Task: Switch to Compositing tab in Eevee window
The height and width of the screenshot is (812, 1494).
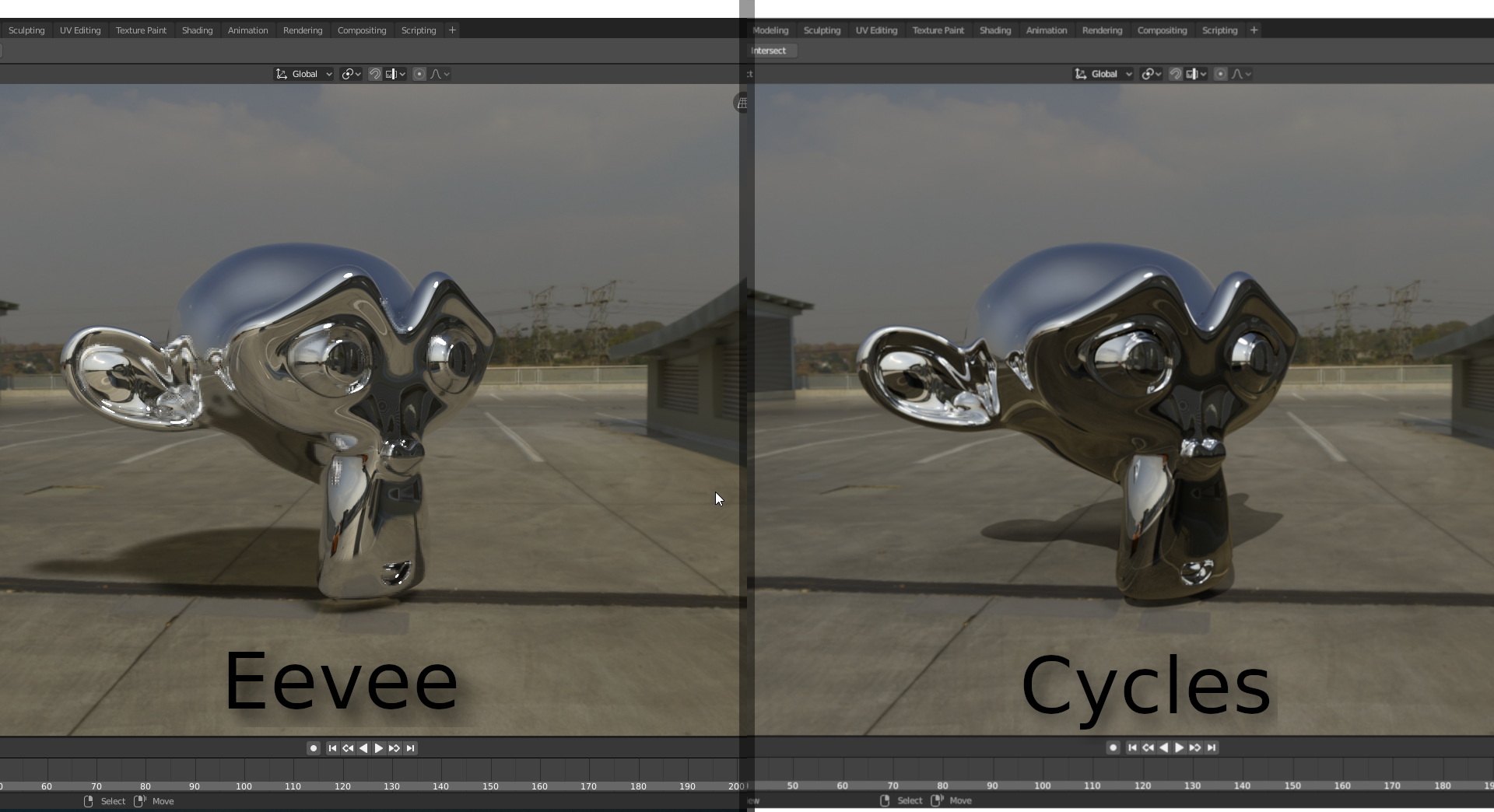Action: click(362, 30)
